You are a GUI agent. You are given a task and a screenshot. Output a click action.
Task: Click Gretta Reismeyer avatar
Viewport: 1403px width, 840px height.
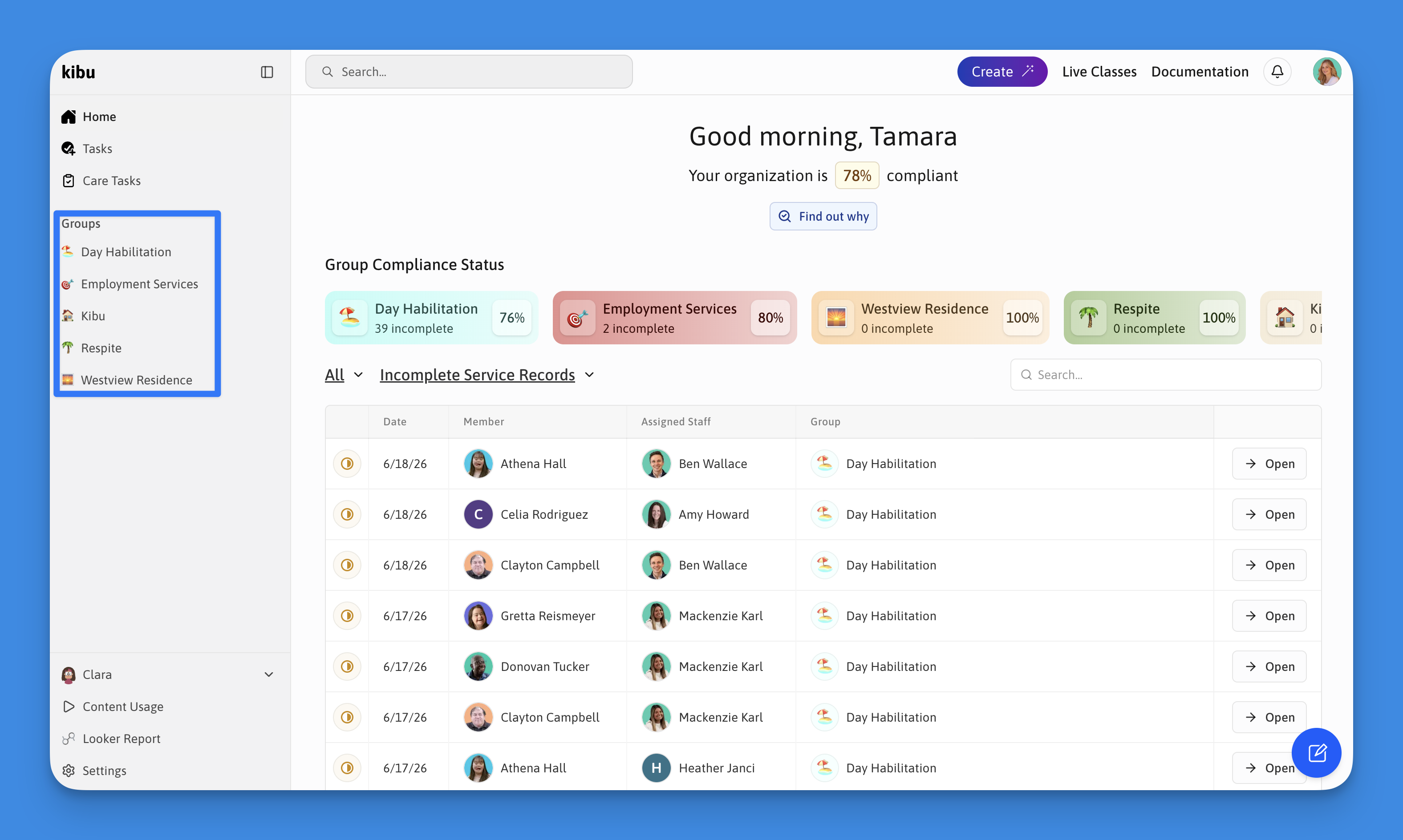pos(478,615)
